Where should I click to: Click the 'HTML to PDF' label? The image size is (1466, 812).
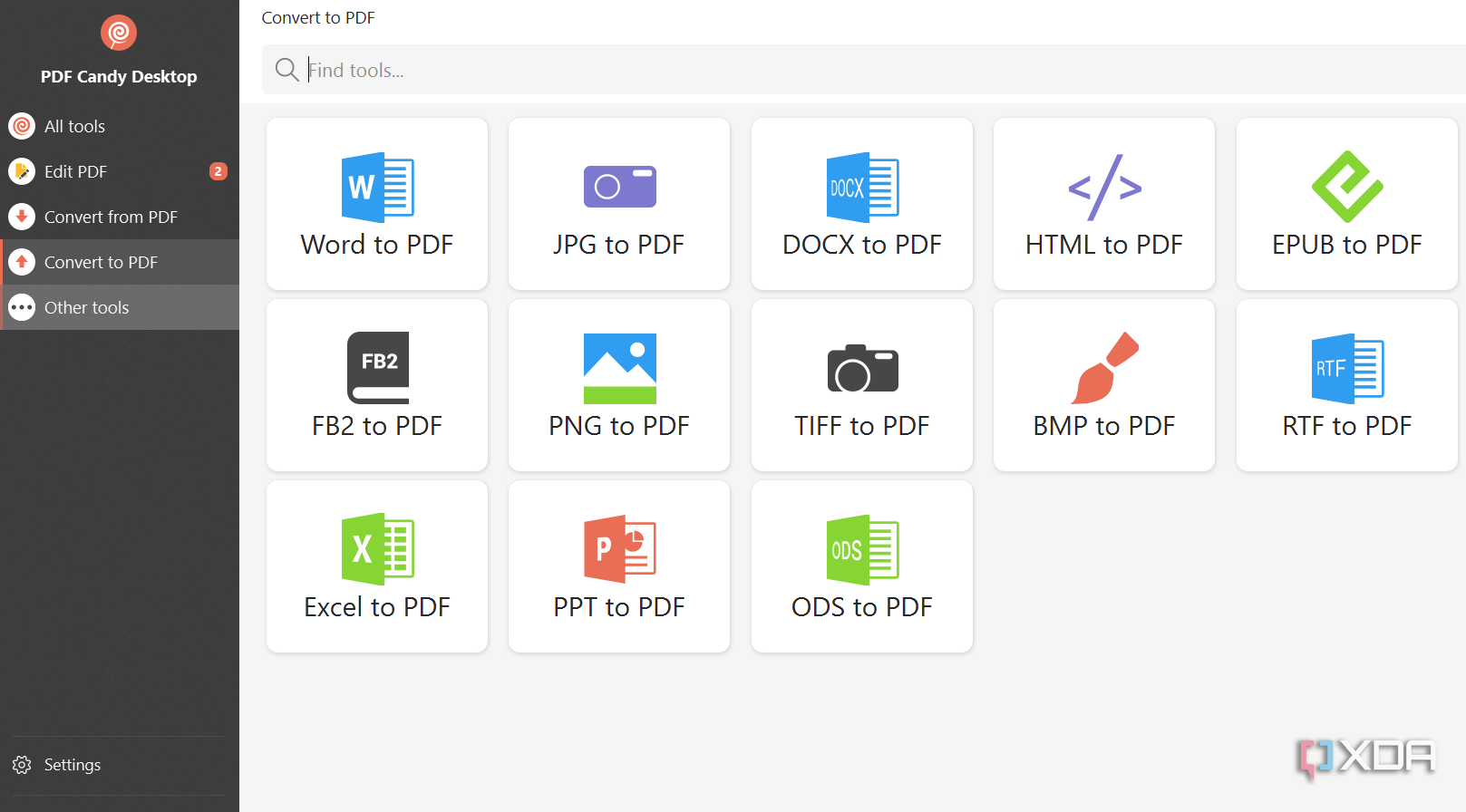[x=1104, y=245]
